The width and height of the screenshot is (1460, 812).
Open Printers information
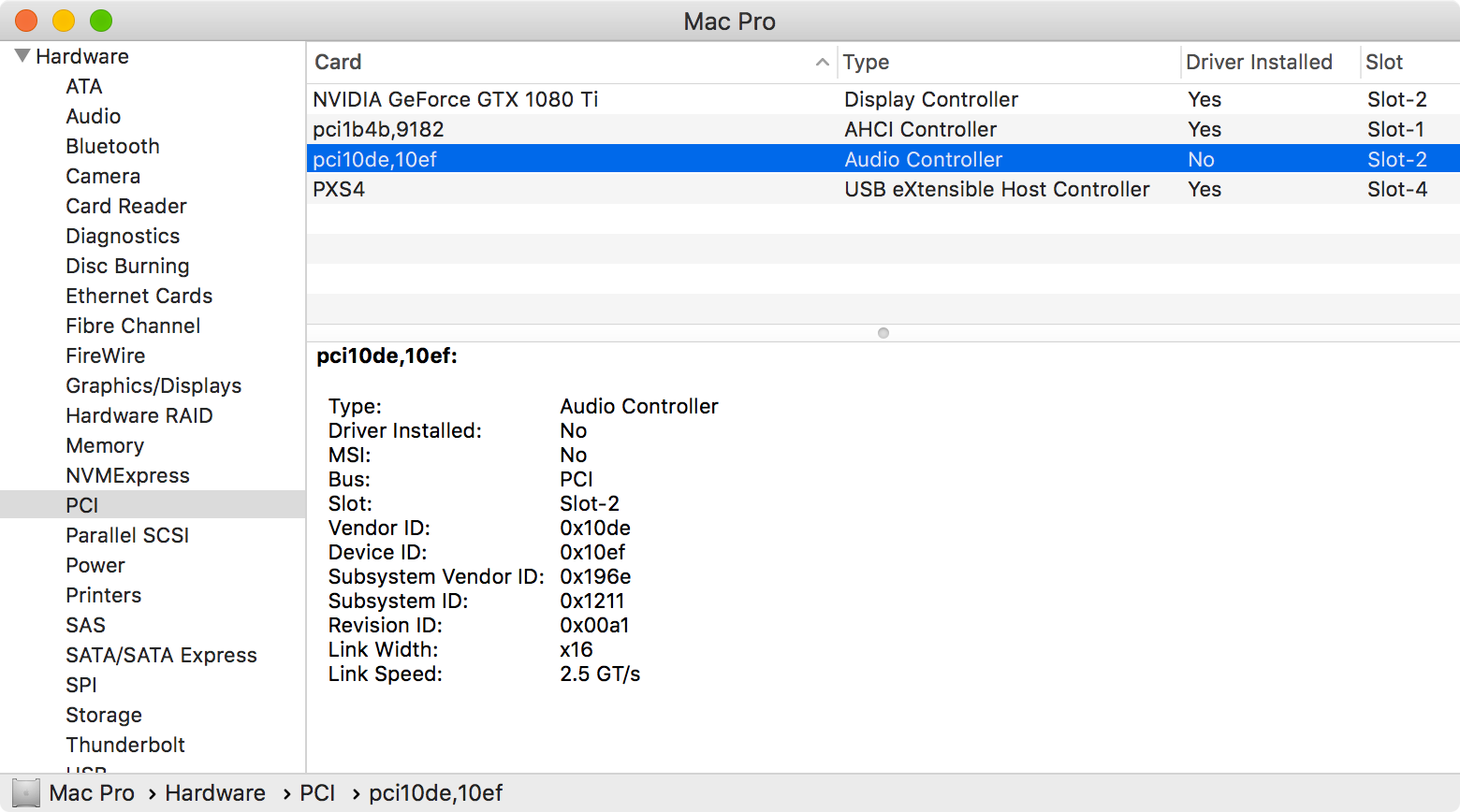104,595
